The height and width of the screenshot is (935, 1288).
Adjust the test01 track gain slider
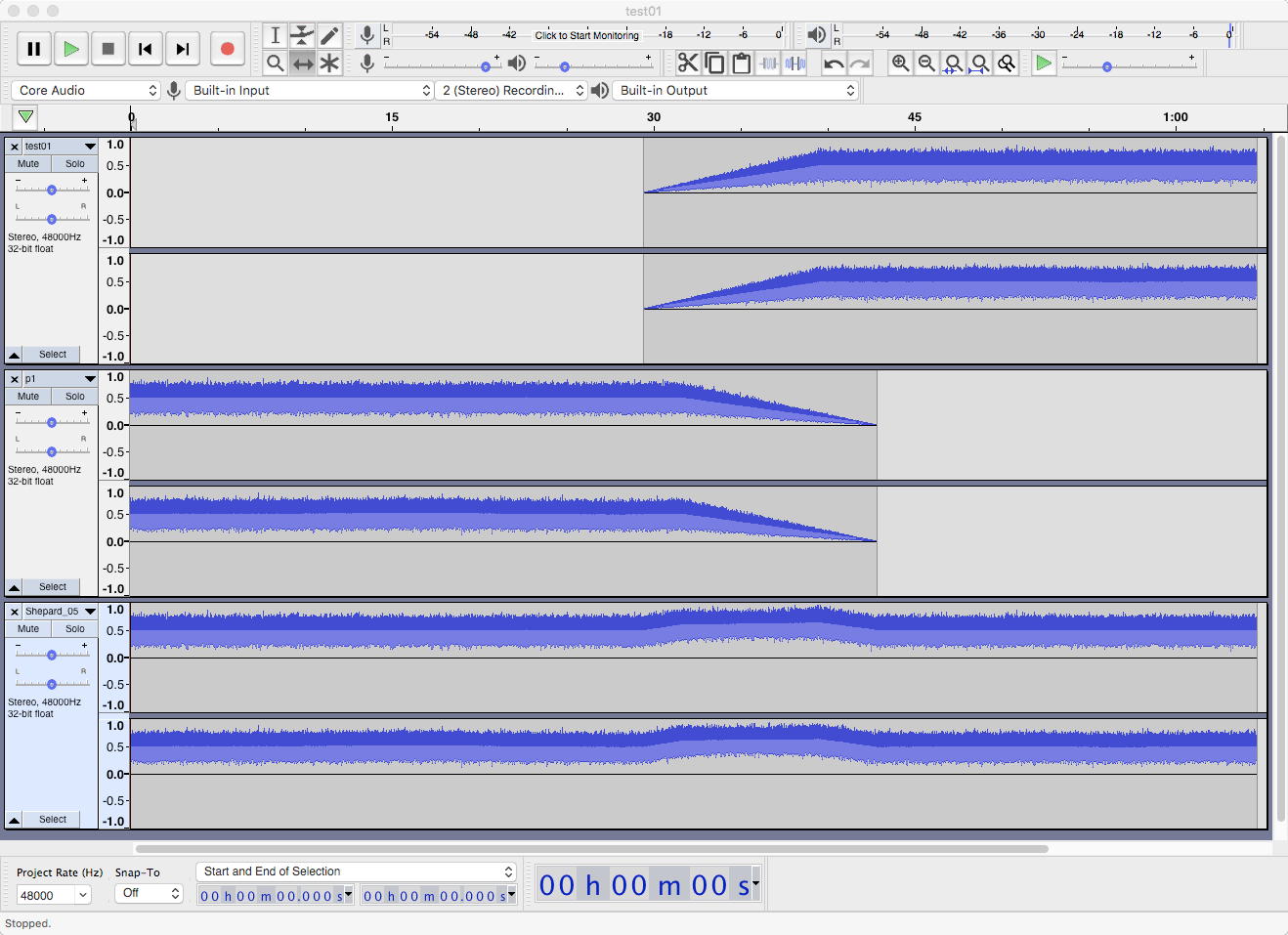pyautogui.click(x=52, y=191)
